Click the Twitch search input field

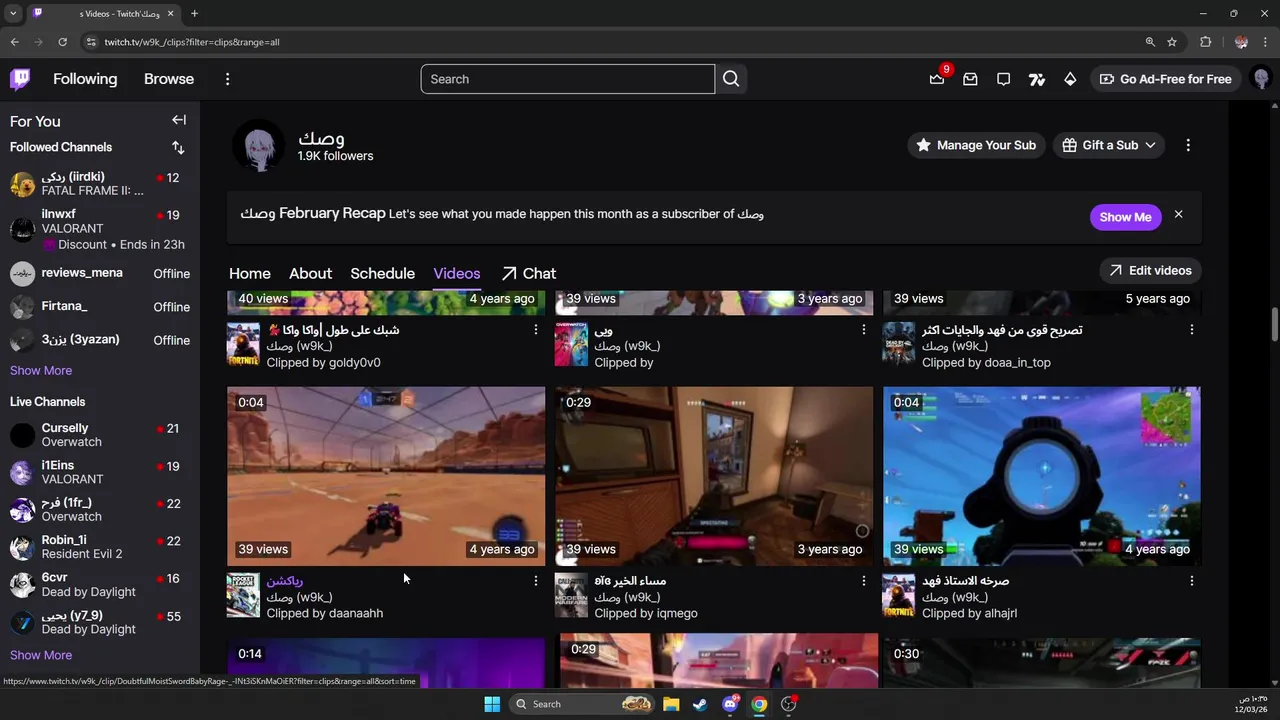point(568,79)
